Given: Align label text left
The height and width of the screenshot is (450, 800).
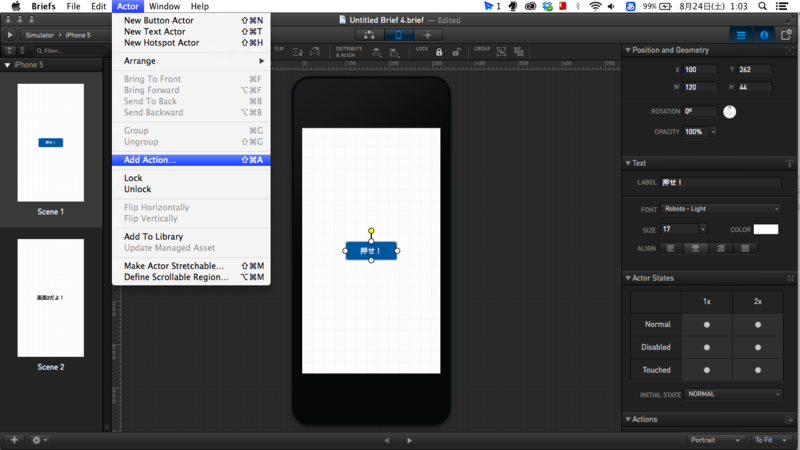Looking at the screenshot, I should 671,248.
